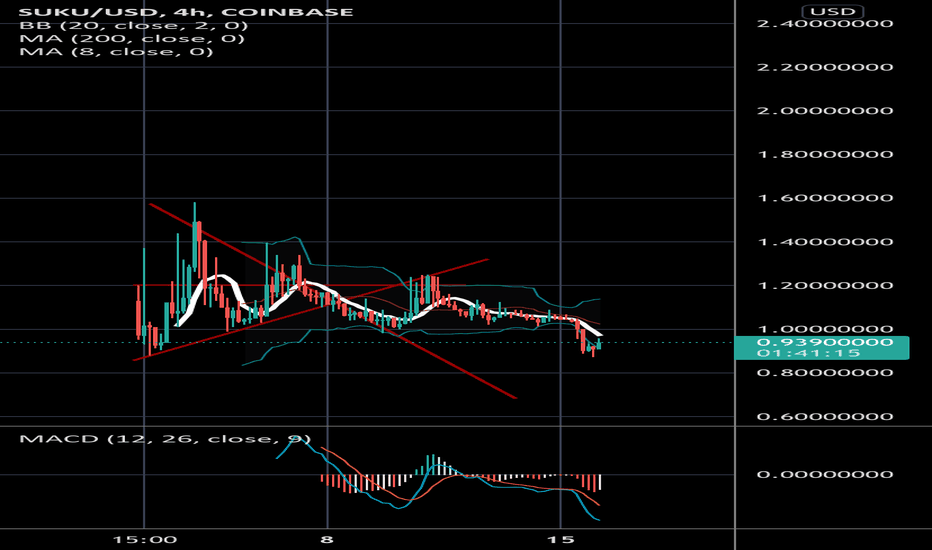Click the USD currency button
Image resolution: width=932 pixels, height=550 pixels.
point(833,11)
